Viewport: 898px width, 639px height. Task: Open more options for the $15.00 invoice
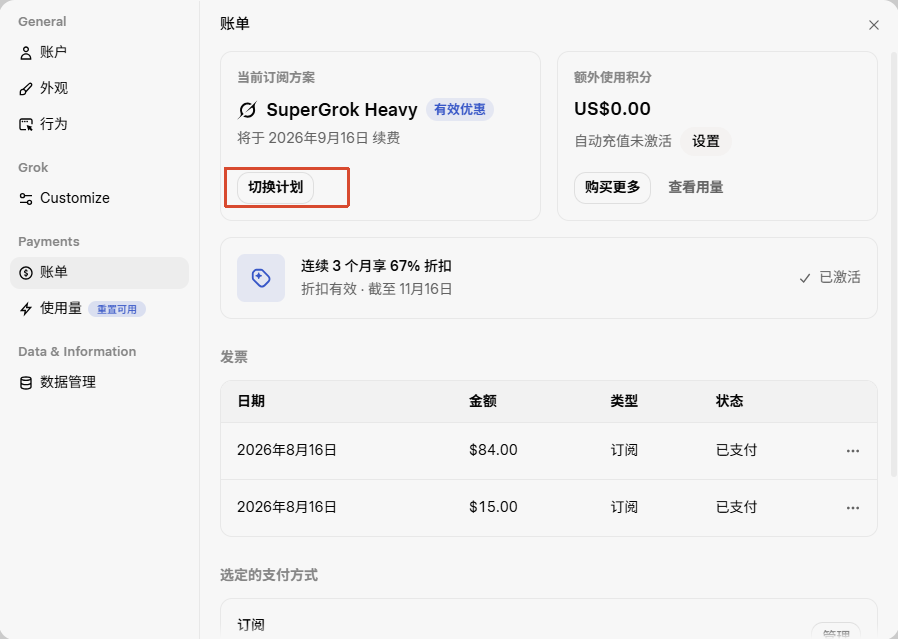853,507
